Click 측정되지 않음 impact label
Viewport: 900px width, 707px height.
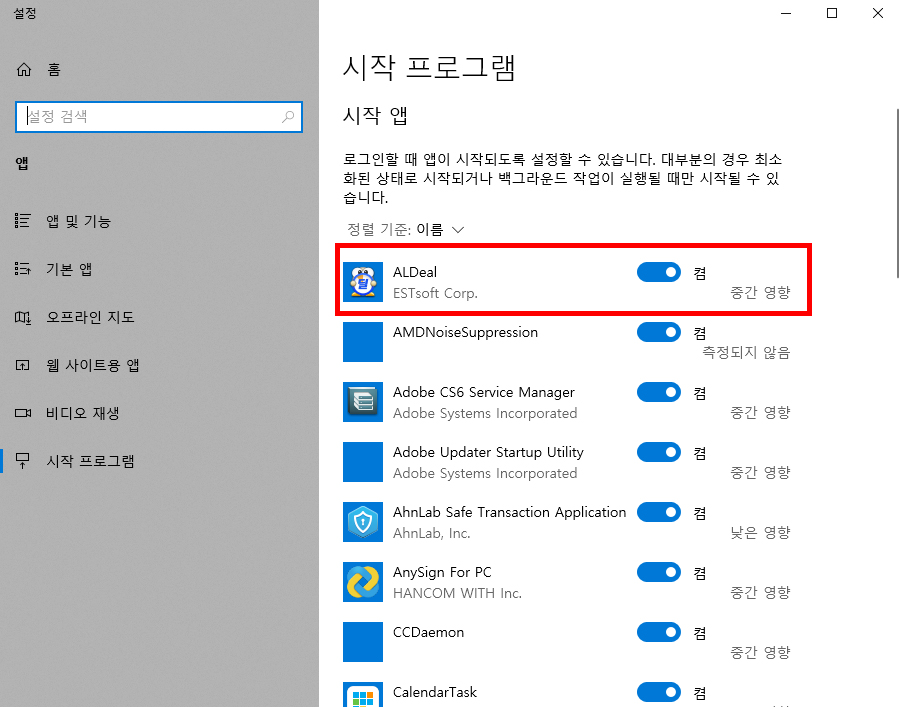point(746,352)
